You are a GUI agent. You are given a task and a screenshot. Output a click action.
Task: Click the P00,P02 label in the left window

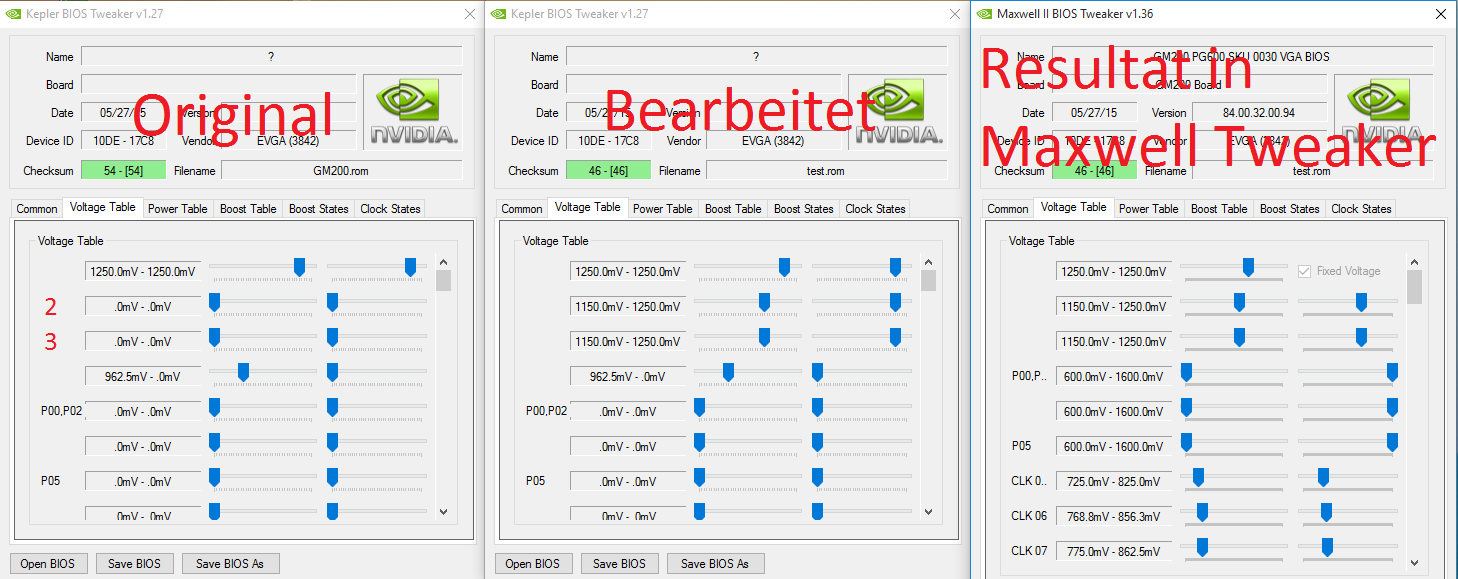point(59,411)
